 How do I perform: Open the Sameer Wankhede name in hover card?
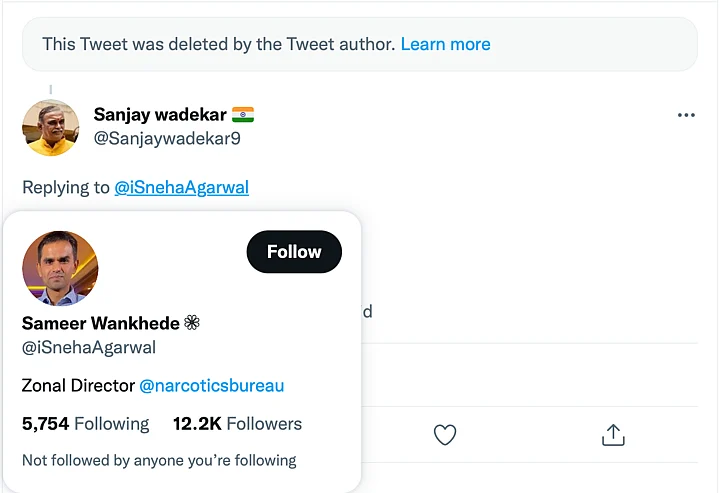click(x=100, y=323)
